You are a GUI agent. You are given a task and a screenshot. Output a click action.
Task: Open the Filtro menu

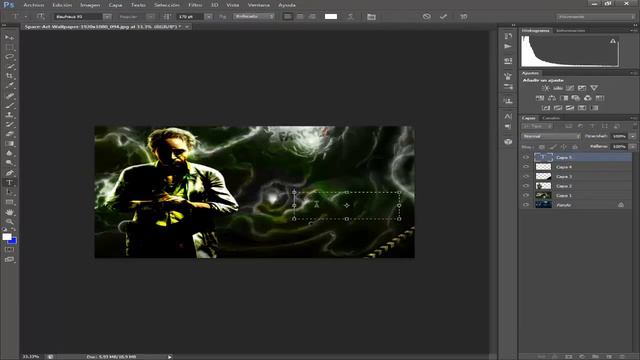coord(195,5)
